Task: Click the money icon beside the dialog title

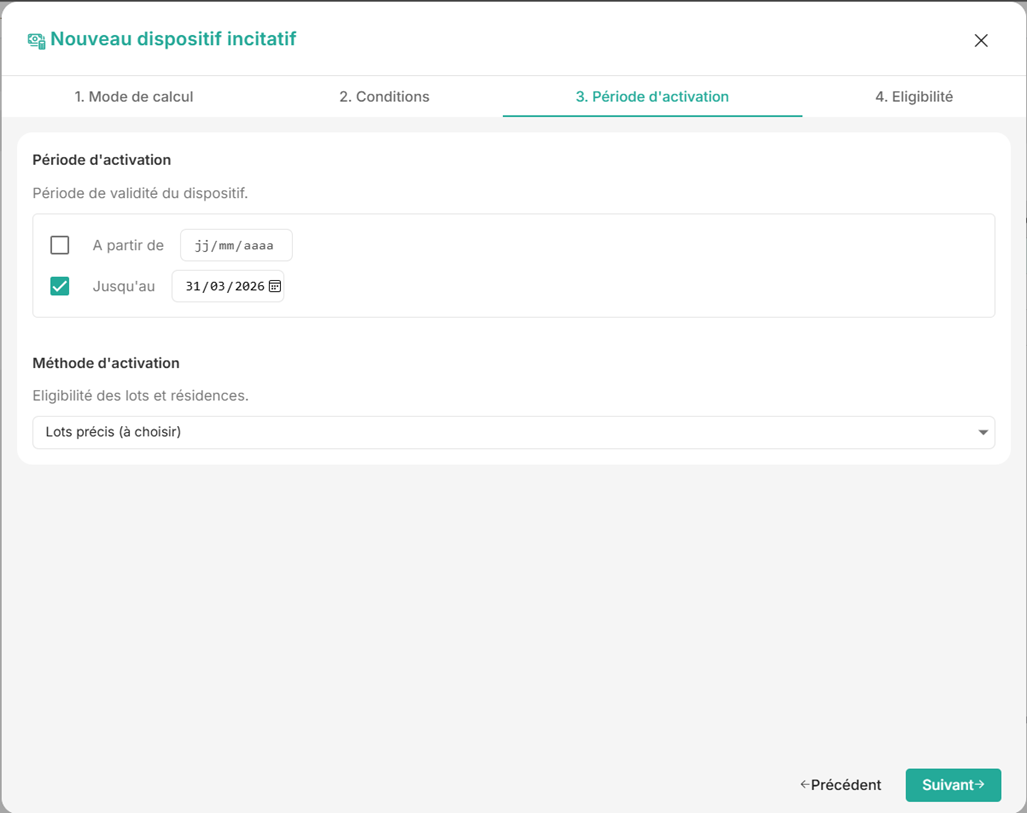Action: click(x=37, y=41)
